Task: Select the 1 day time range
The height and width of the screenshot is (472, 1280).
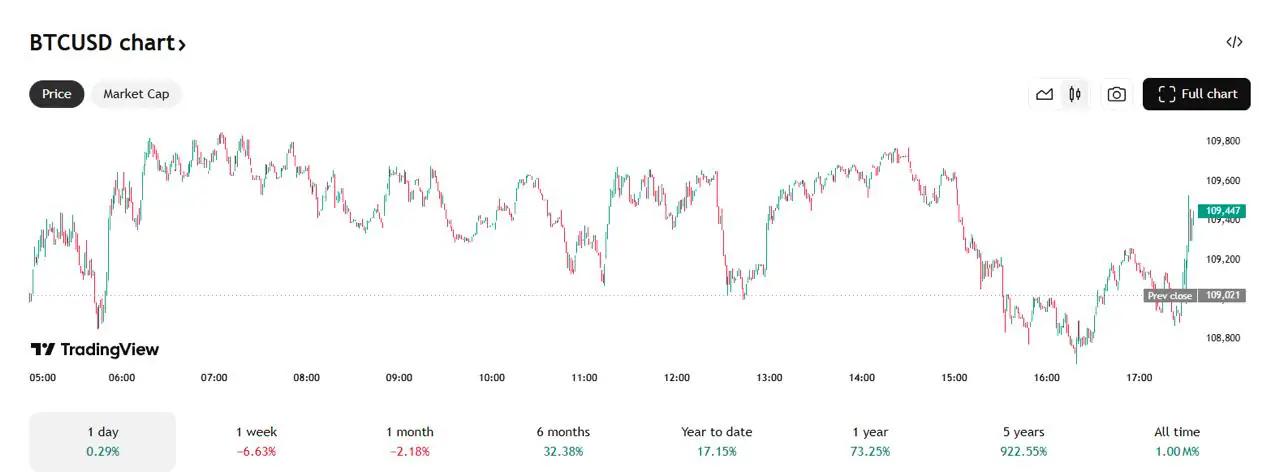Action: point(102,441)
